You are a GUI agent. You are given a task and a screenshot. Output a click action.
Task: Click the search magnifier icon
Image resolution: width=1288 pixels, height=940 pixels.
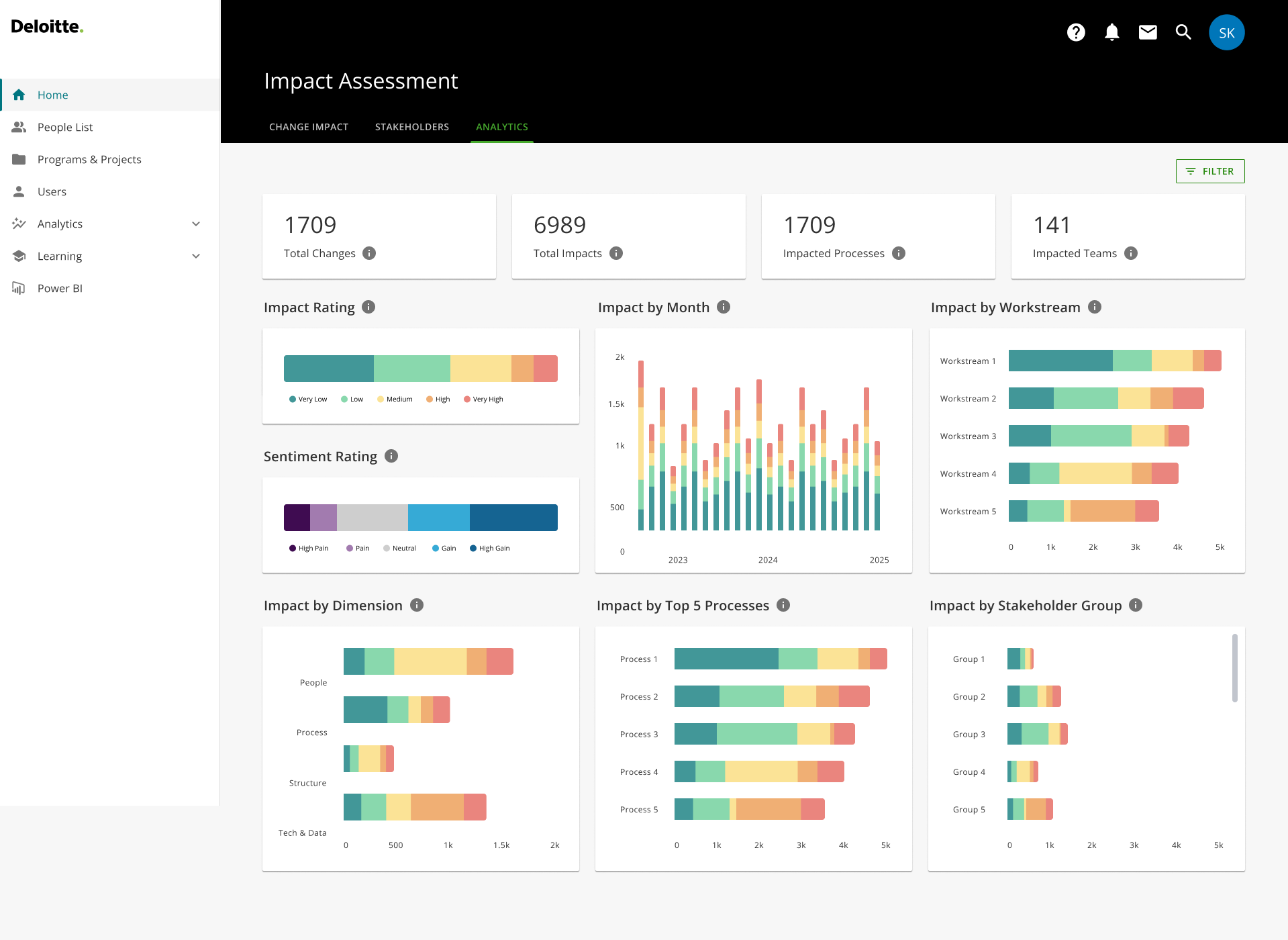tap(1183, 32)
